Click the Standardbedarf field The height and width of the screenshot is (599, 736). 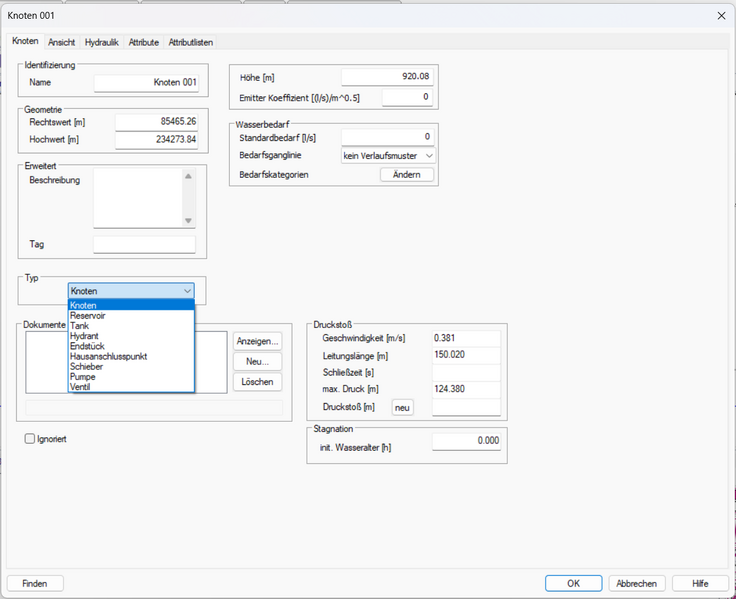pos(387,137)
